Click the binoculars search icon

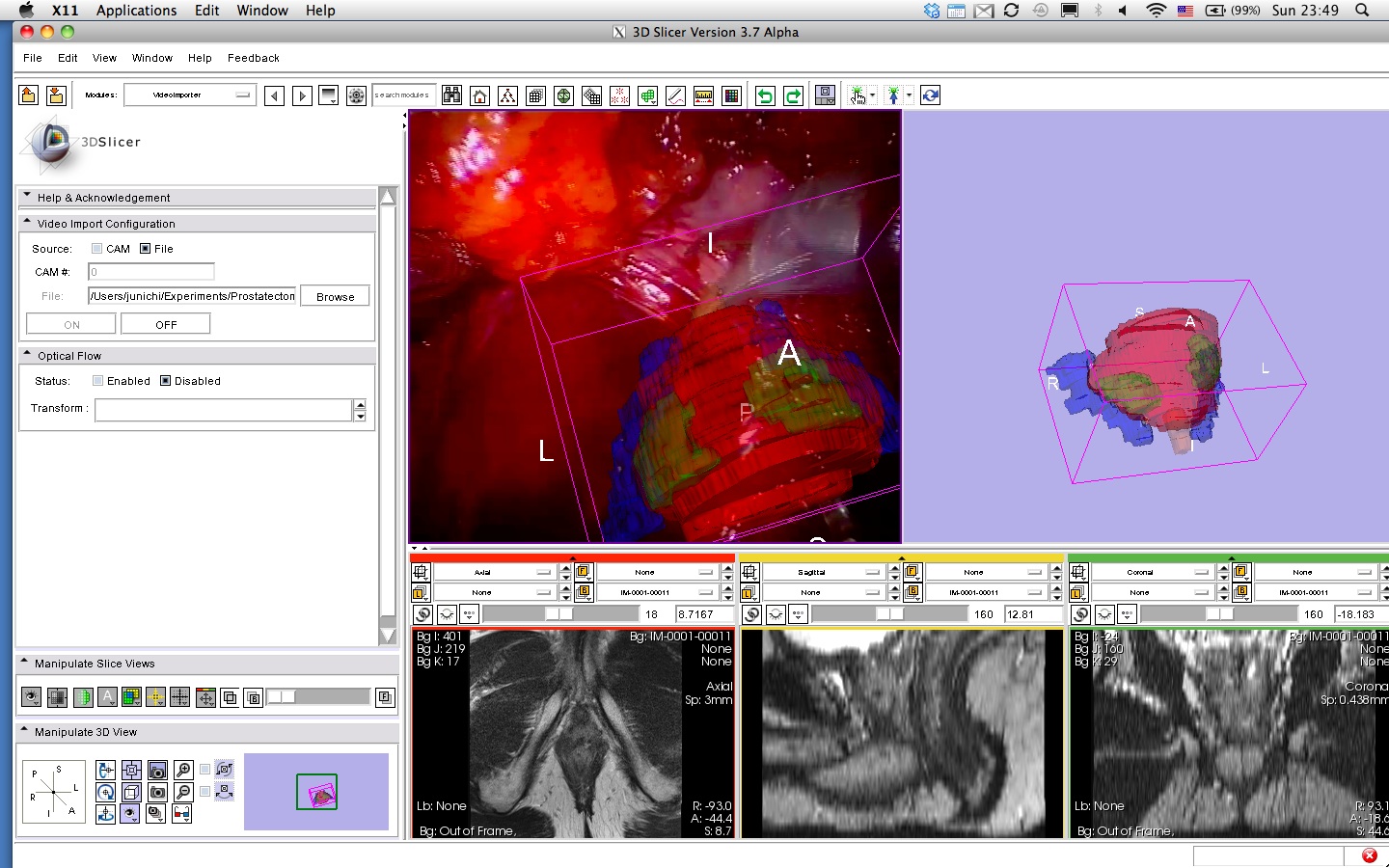451,95
